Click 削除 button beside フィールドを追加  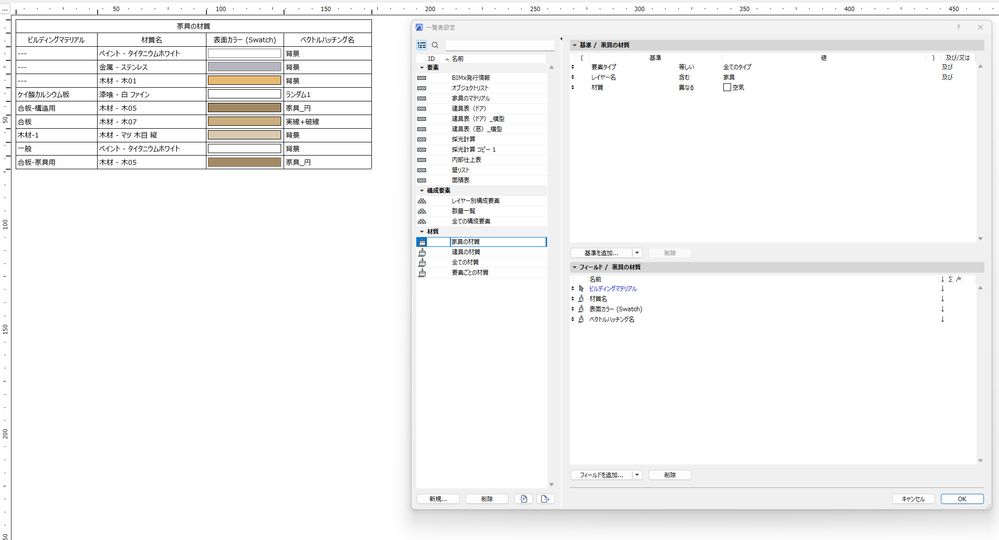[x=670, y=475]
